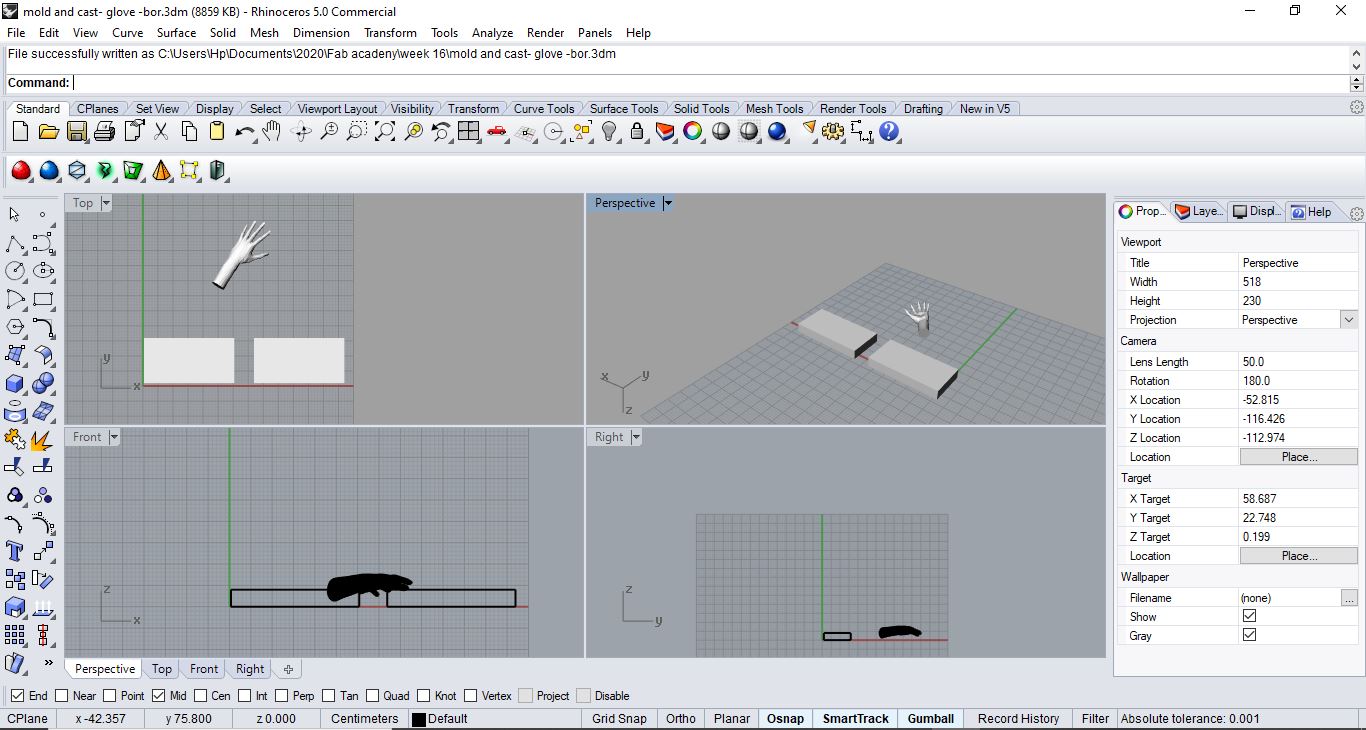Click the Cut scissors icon

coord(161,131)
